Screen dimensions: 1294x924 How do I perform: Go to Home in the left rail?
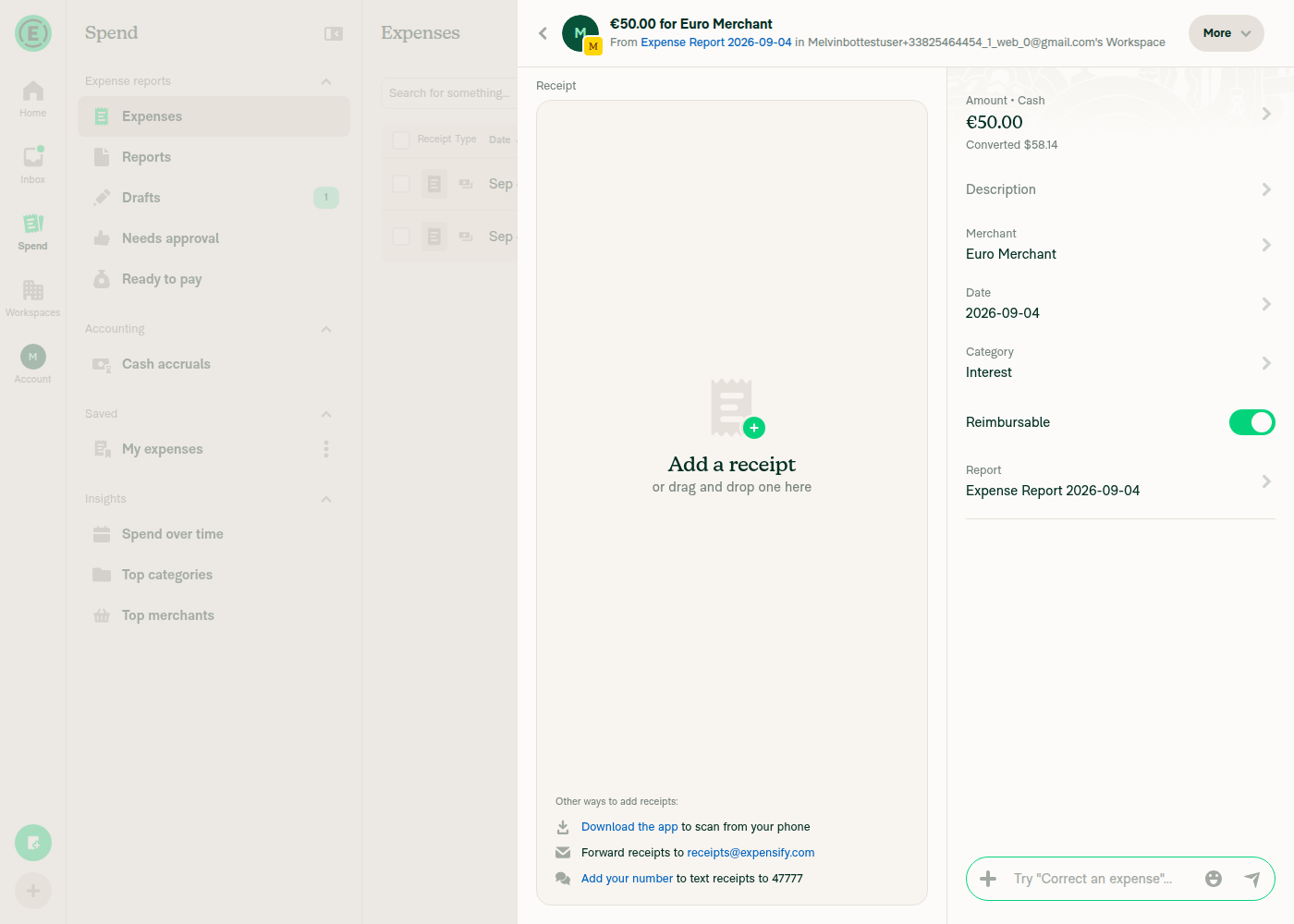tap(33, 98)
